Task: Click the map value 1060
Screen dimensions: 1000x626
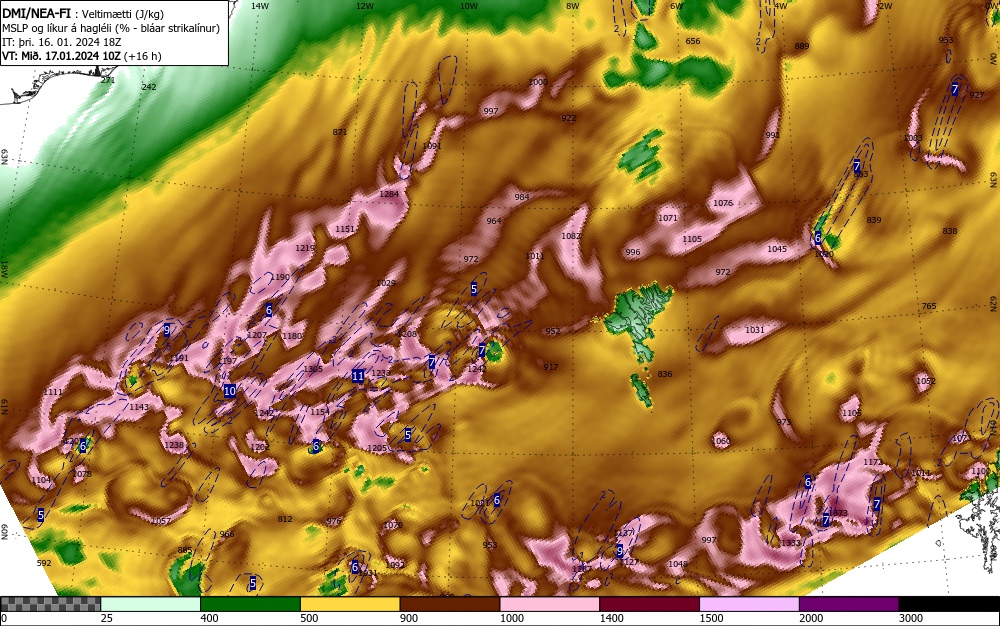Action: [721, 441]
